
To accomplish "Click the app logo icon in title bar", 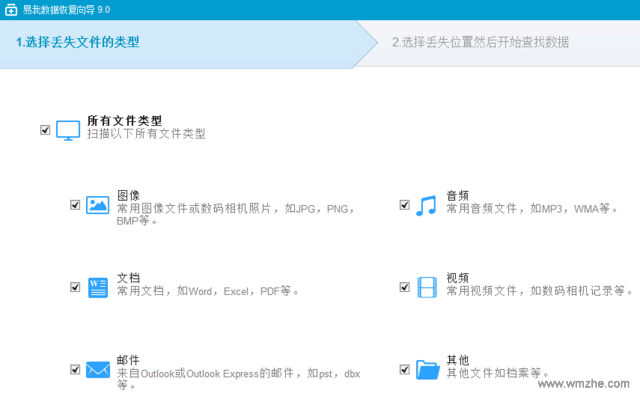I will 11,9.
